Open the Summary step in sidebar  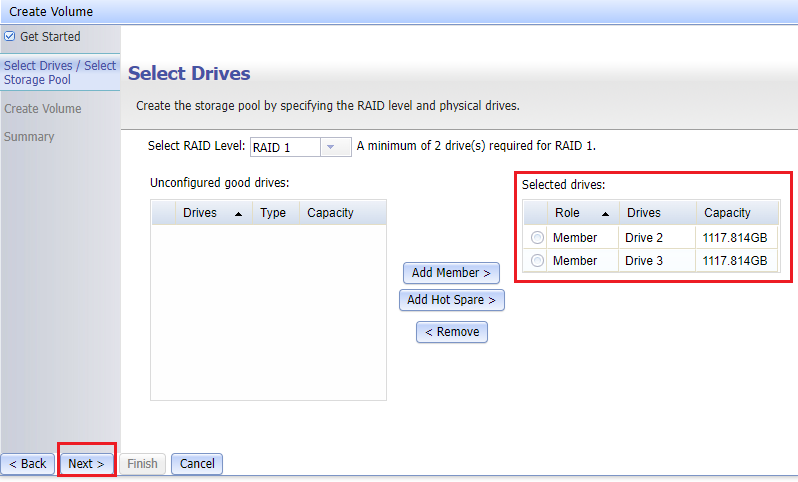29,137
